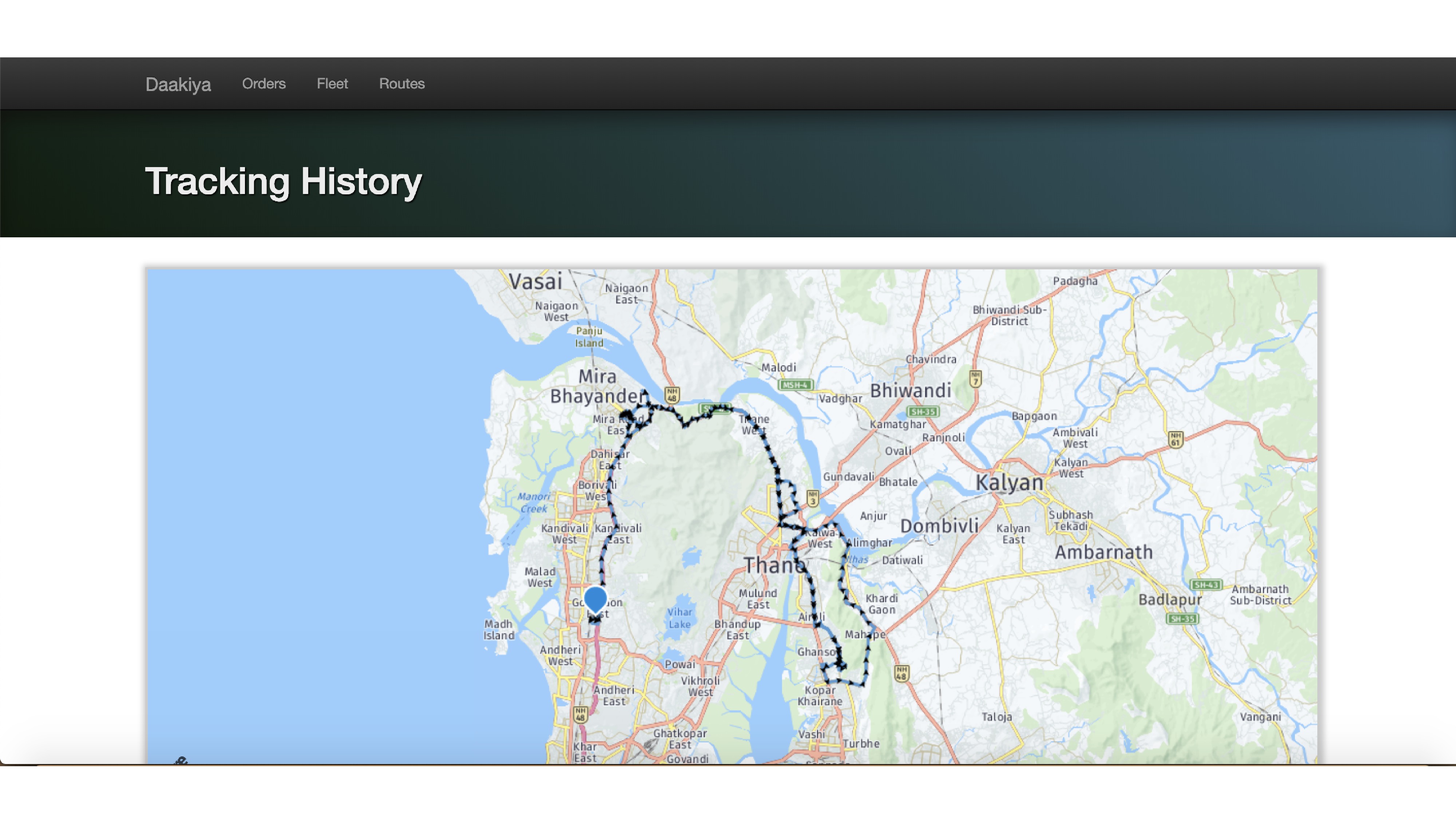The width and height of the screenshot is (1456, 819).
Task: Click the green MSH-4 highway badge
Action: pyautogui.click(x=795, y=385)
